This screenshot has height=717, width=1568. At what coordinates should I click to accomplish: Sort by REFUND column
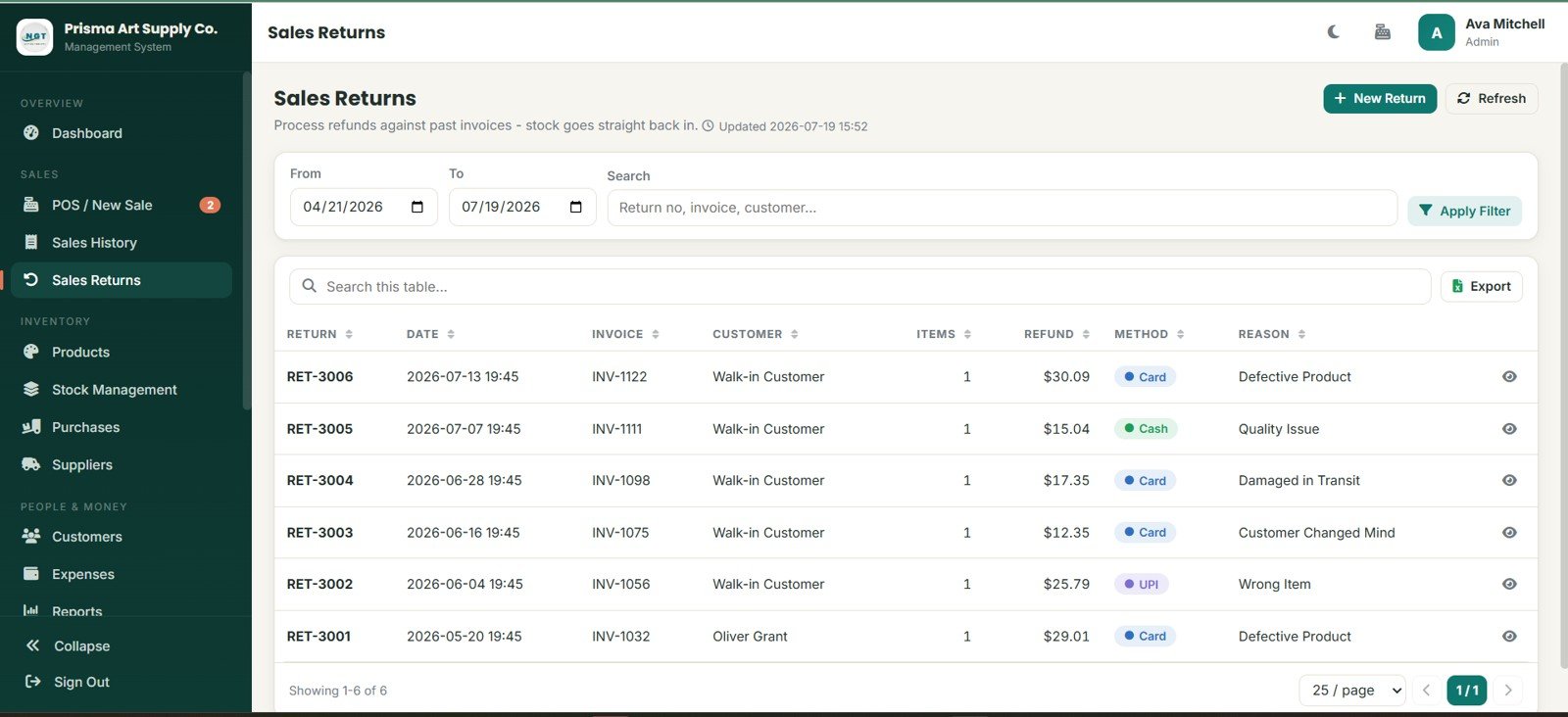click(x=1056, y=334)
